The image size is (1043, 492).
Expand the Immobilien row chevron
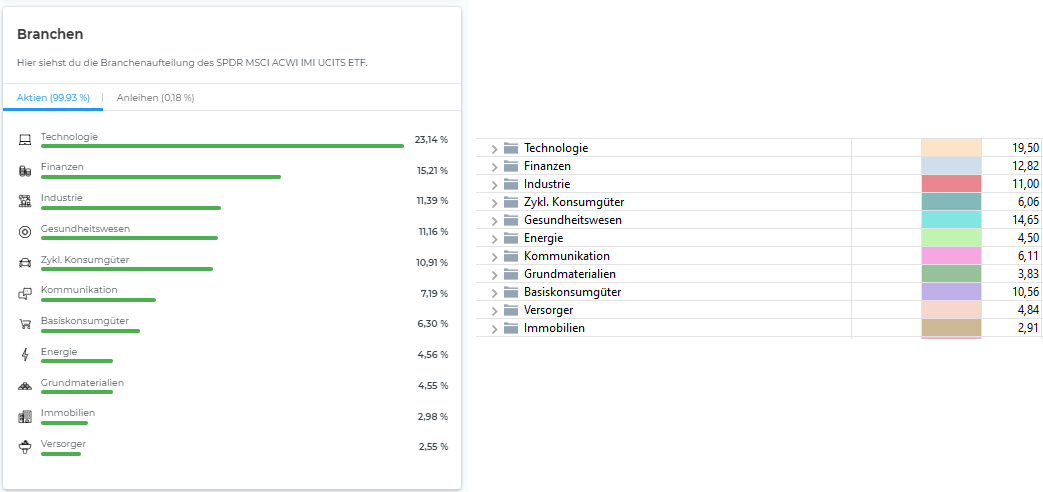[x=494, y=328]
